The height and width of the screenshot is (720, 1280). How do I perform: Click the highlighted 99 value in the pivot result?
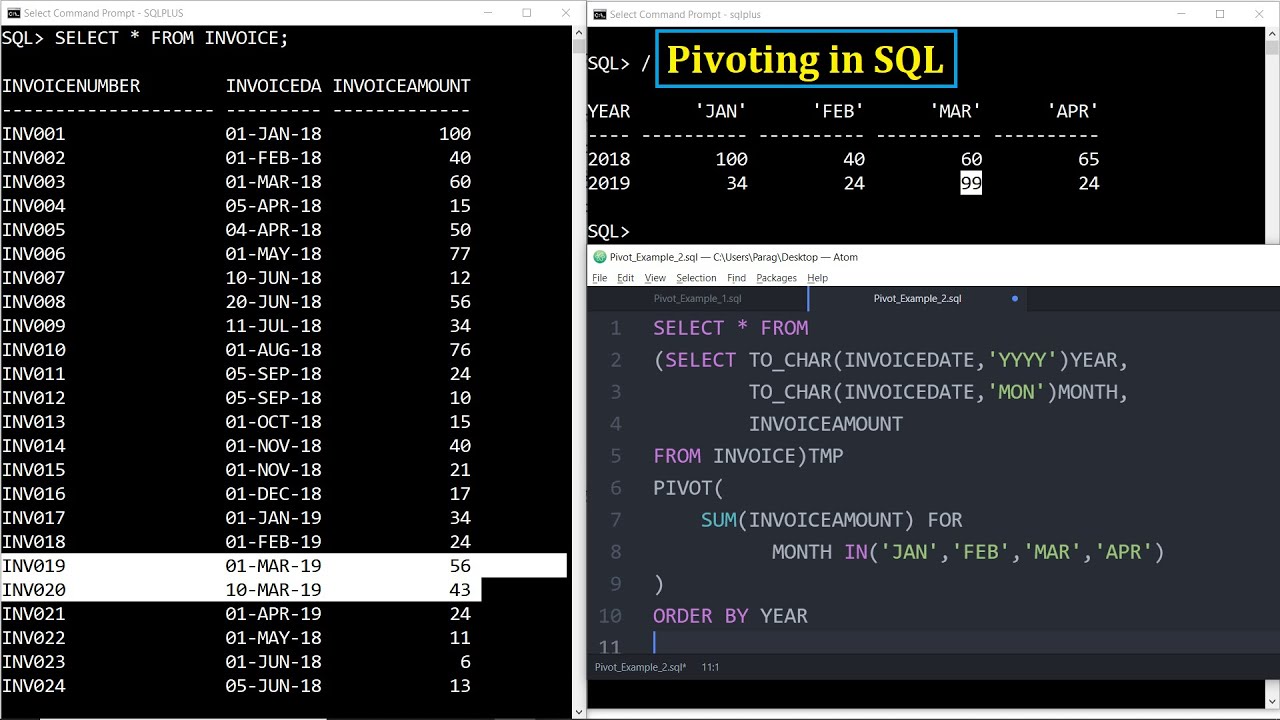coord(971,183)
